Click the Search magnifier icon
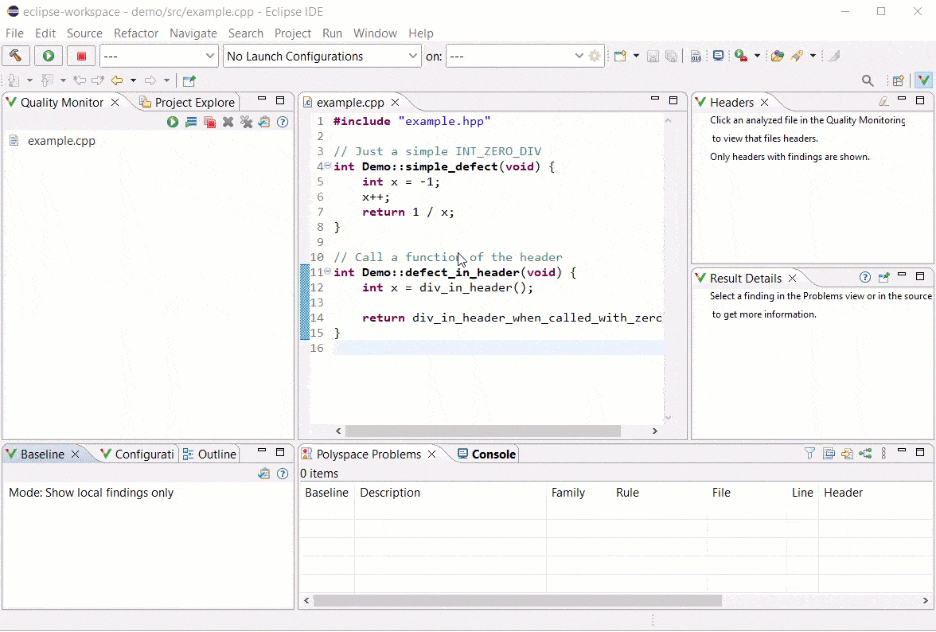Screen dimensions: 936x632 867,81
